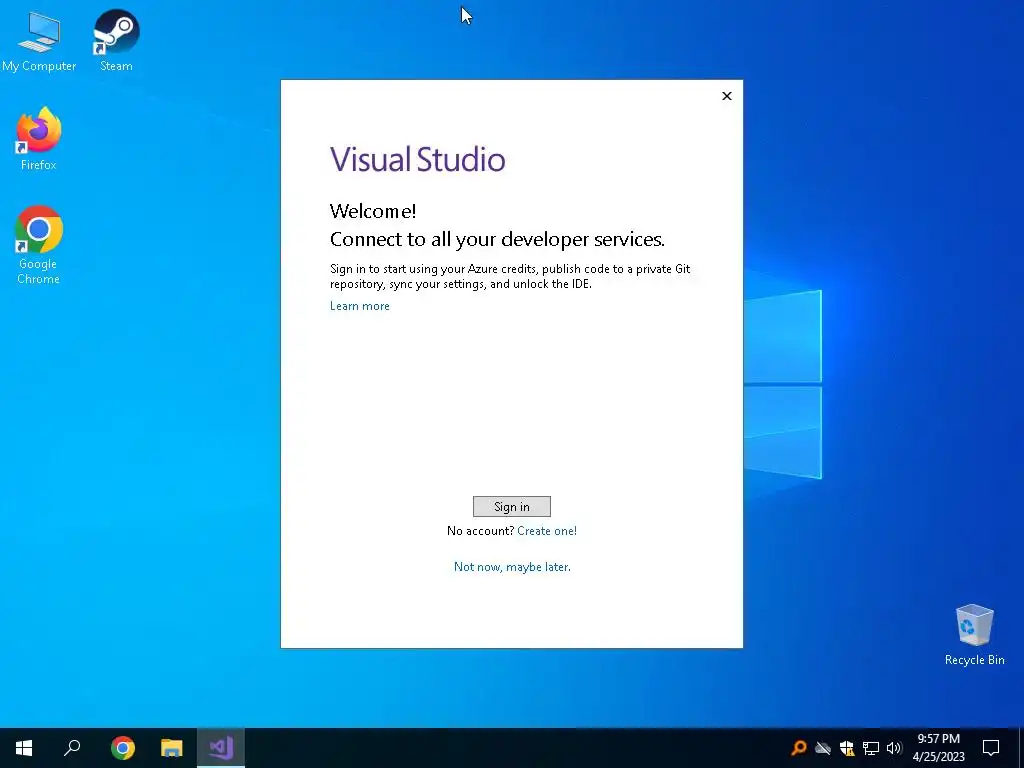The height and width of the screenshot is (768, 1024).
Task: Open network status tray icon
Action: pos(871,748)
